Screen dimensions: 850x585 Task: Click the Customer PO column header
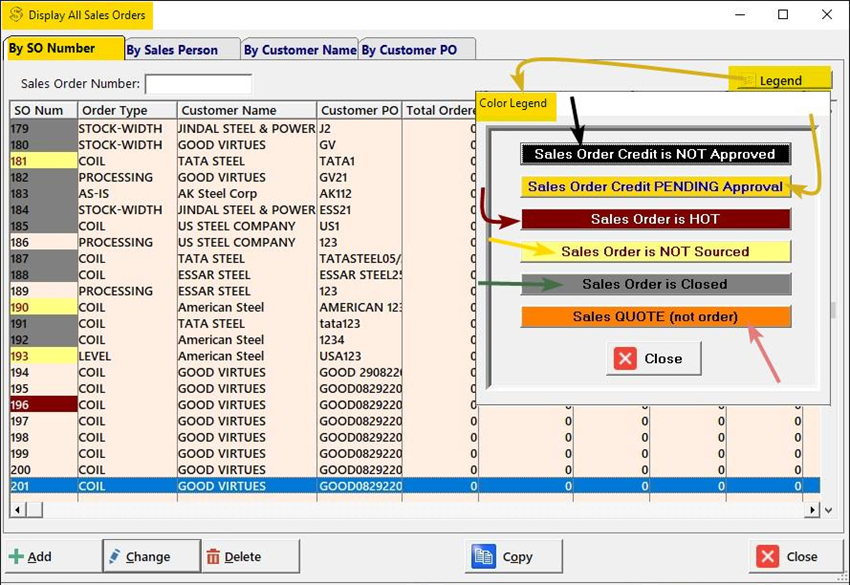tap(359, 110)
